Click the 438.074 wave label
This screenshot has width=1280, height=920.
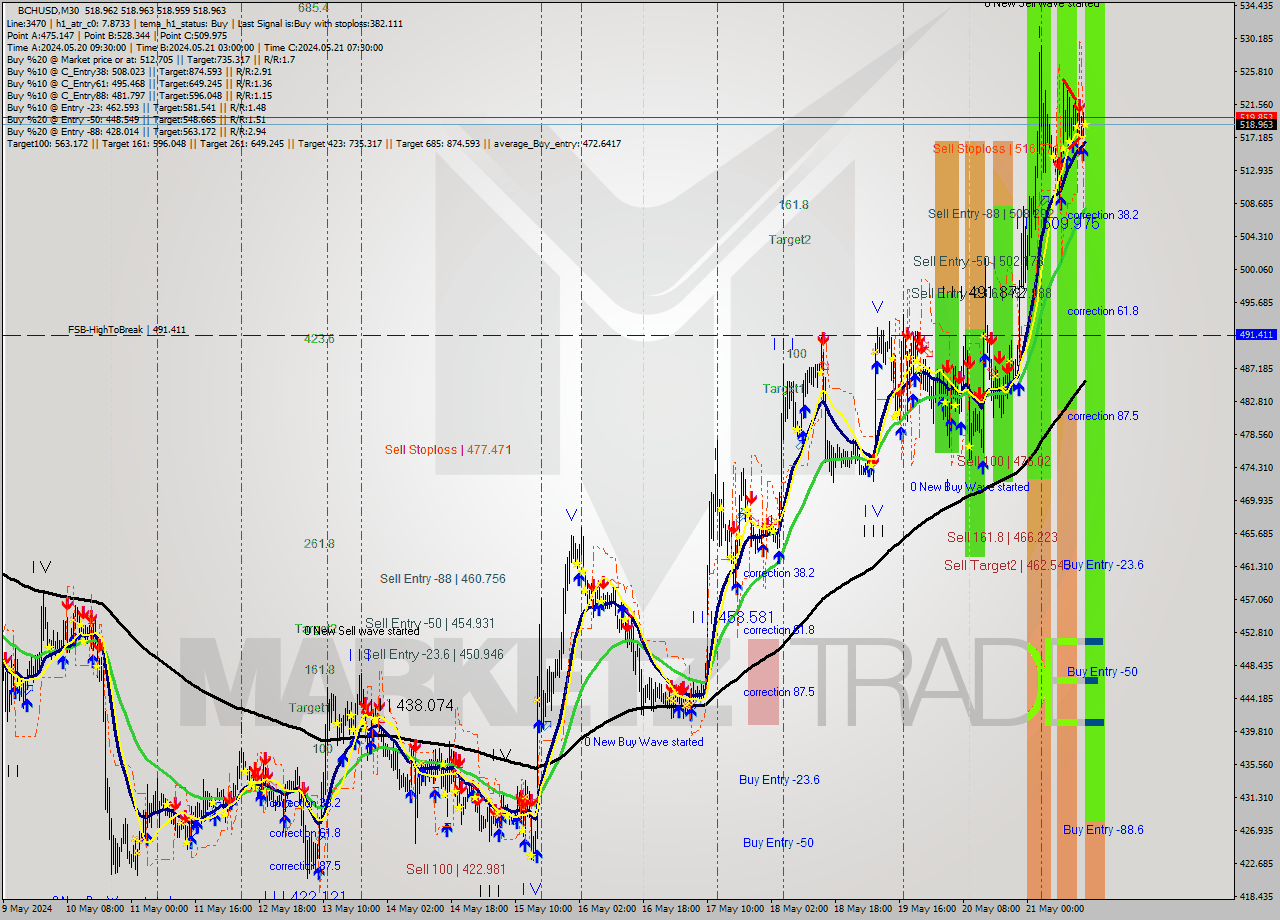(x=425, y=705)
